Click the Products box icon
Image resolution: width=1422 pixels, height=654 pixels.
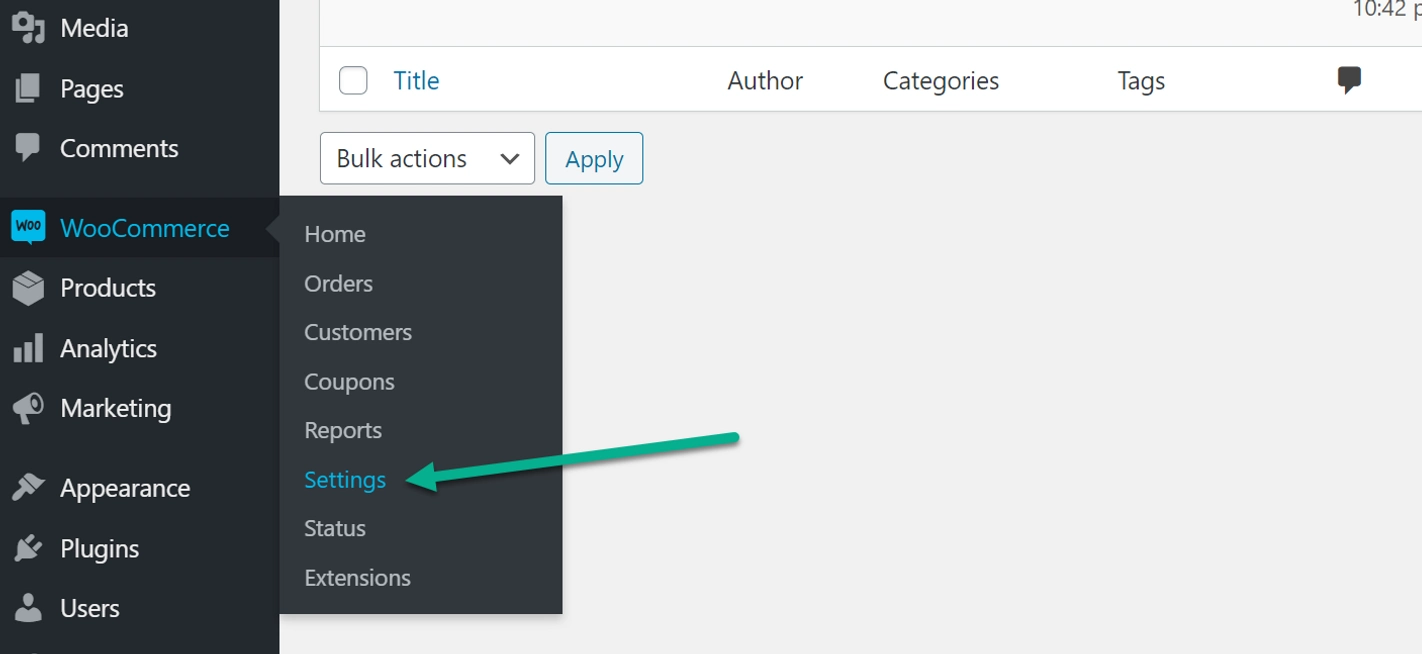[x=28, y=288]
